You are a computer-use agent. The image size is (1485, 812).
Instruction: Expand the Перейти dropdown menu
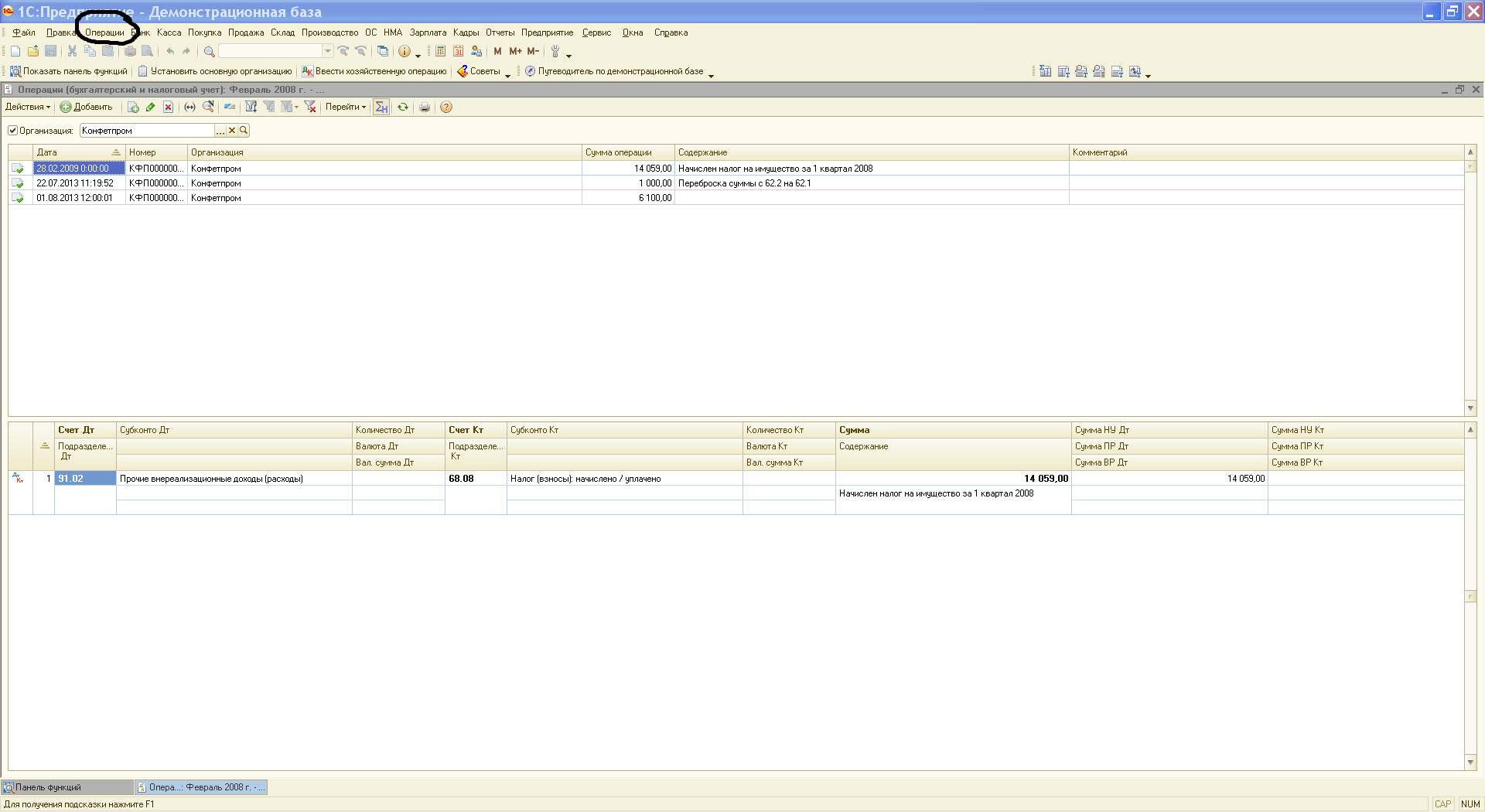click(x=345, y=107)
